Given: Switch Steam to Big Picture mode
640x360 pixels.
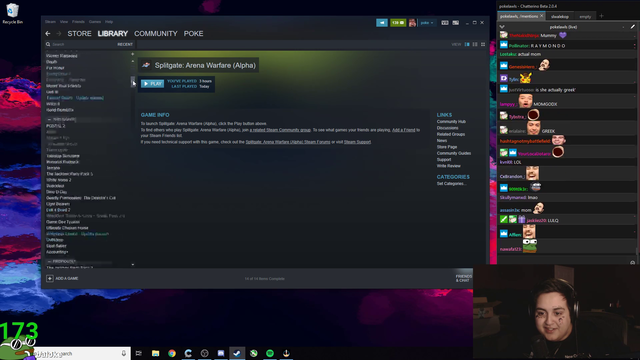Looking at the screenshot, I should point(456,23).
